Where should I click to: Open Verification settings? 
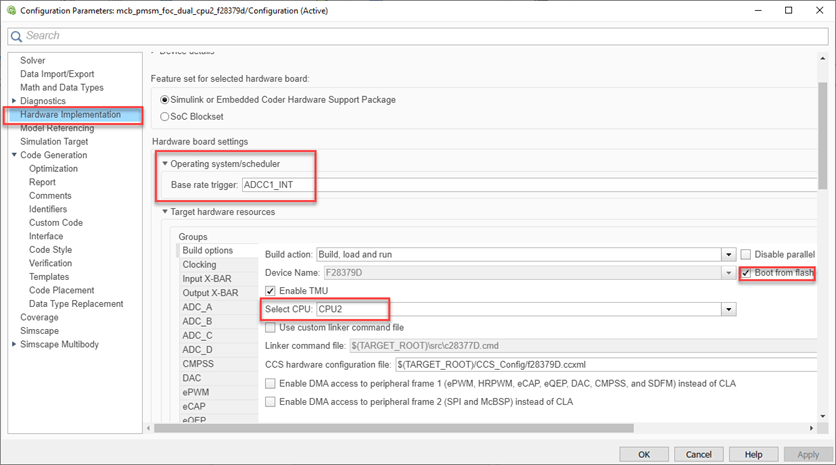(x=50, y=263)
